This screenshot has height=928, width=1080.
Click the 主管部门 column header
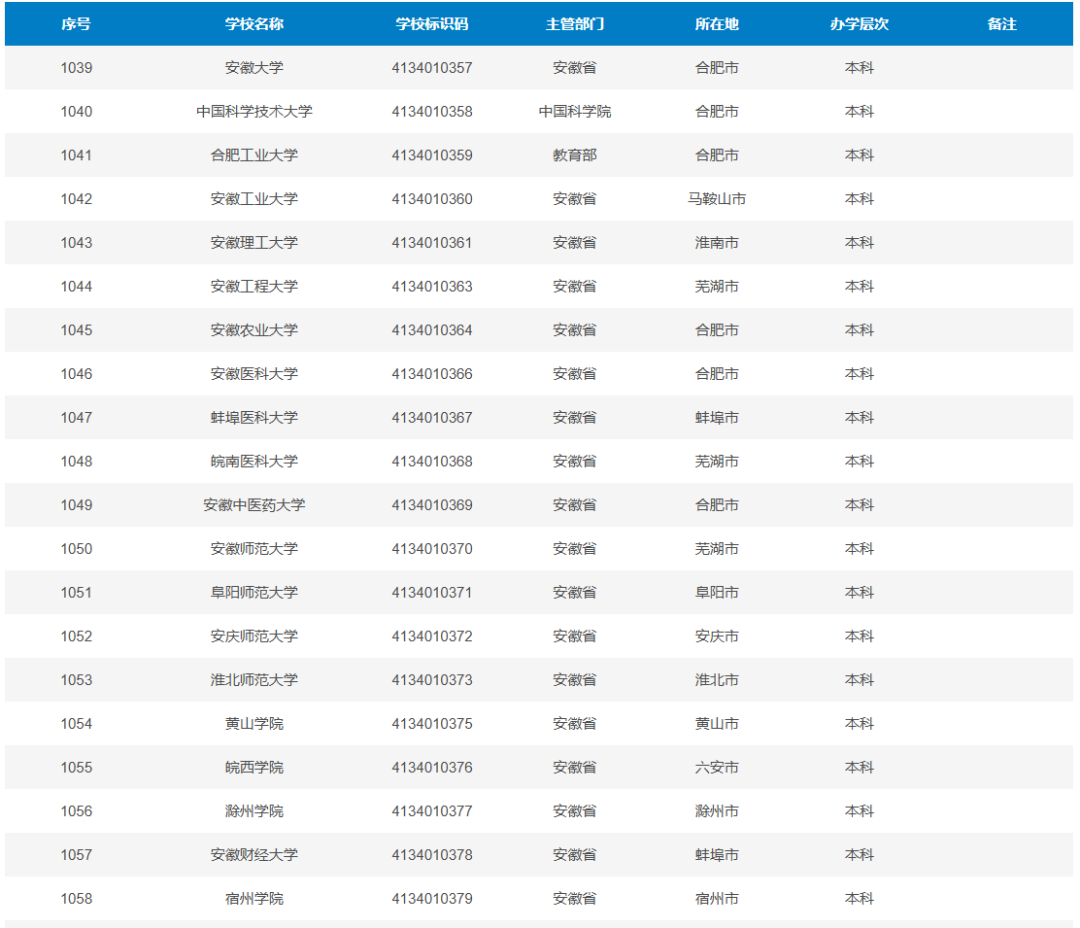574,24
